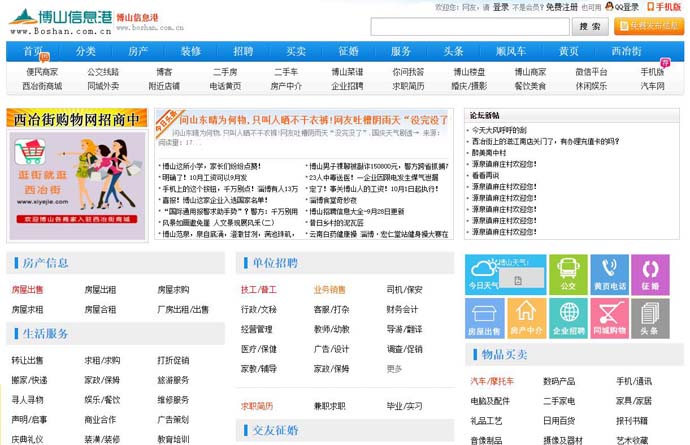Open the 二手房 sub-navigation link
The image size is (690, 445).
(225, 72)
